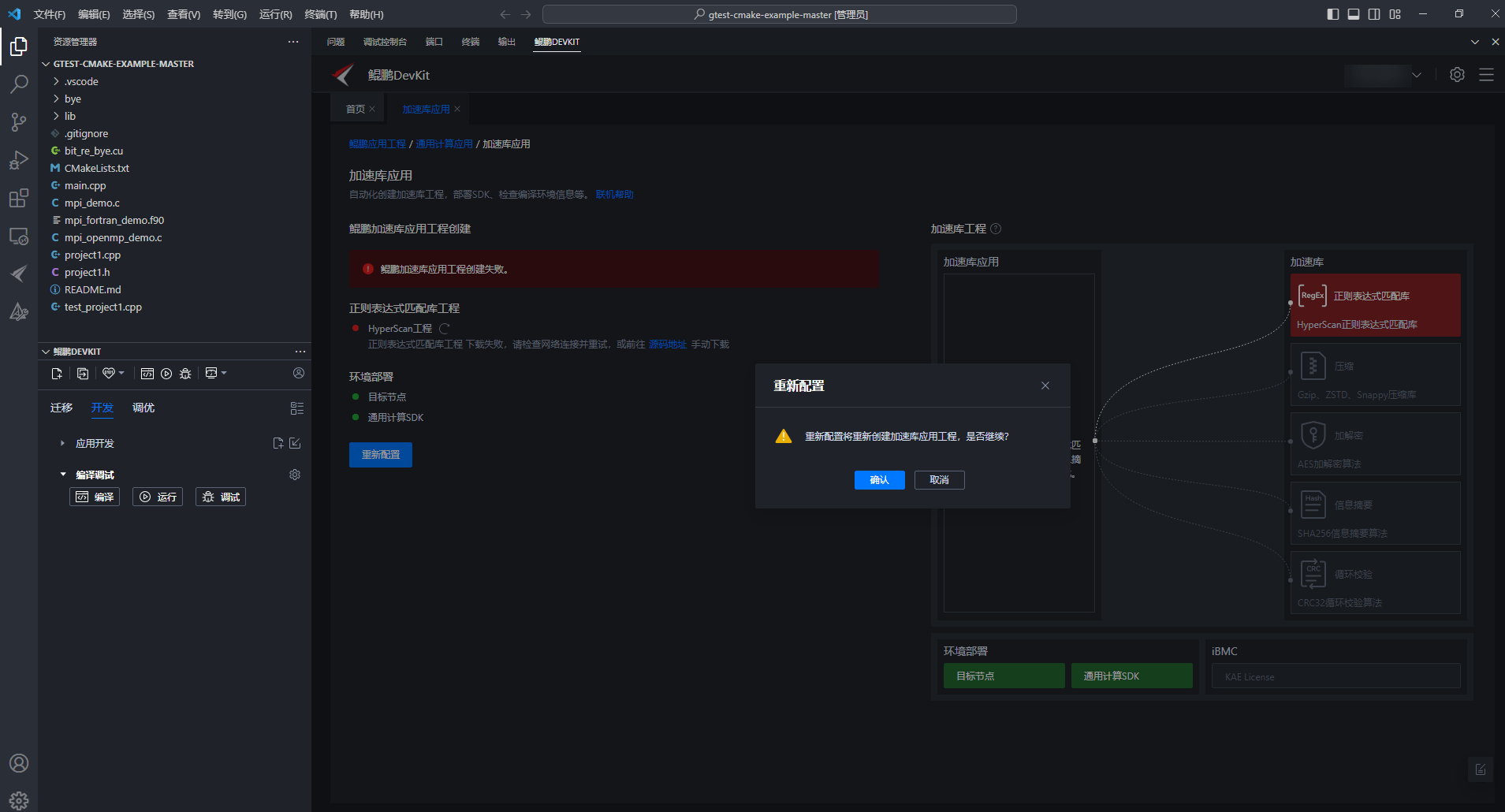Open the Explorer view in activity bar

(19, 47)
